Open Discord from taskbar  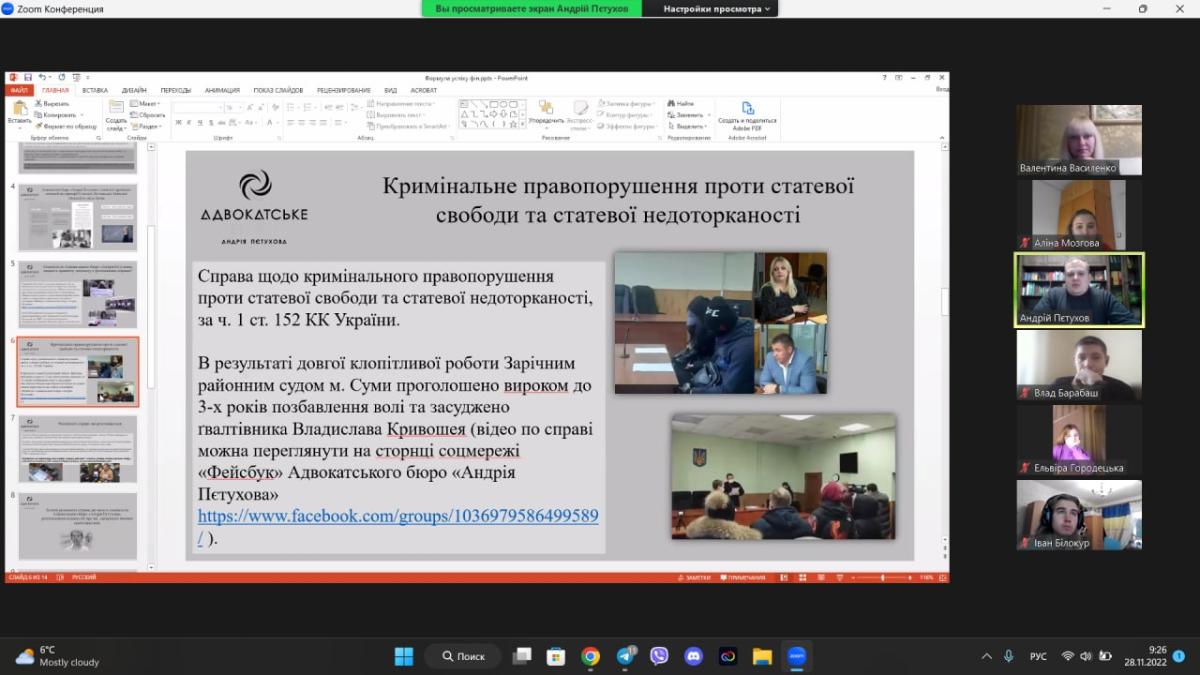pos(693,656)
